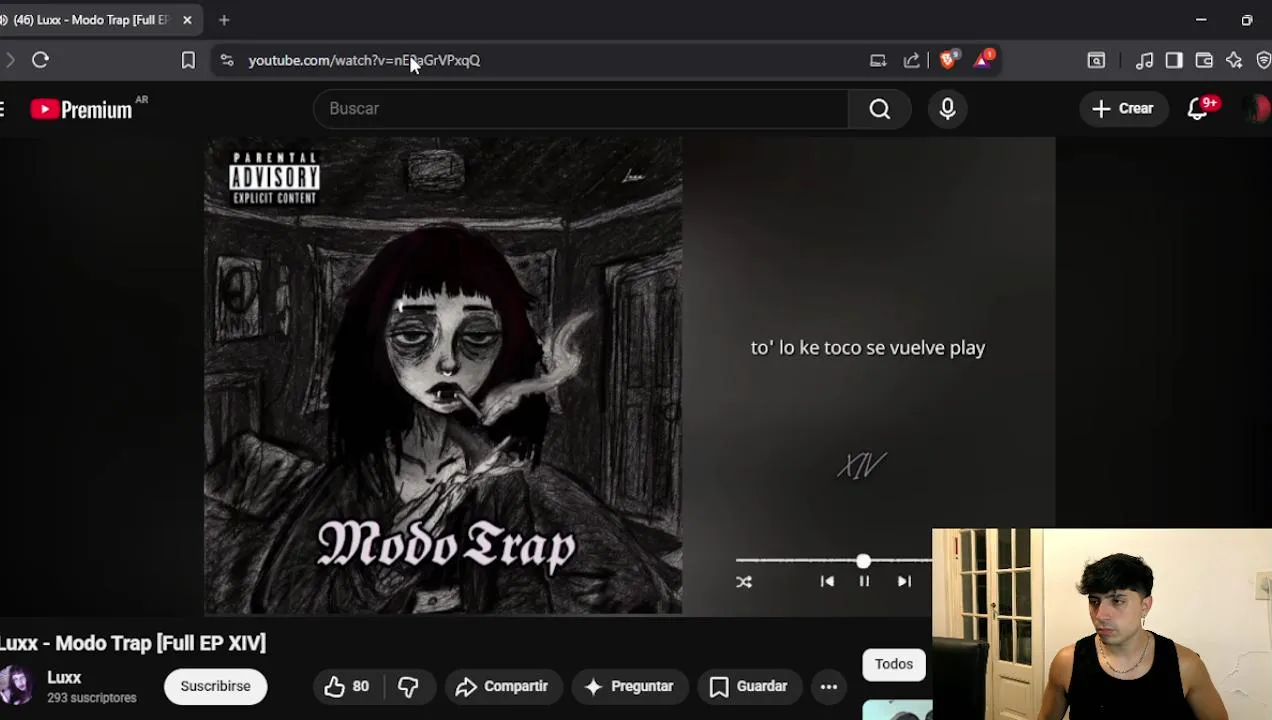The height and width of the screenshot is (720, 1272).
Task: Click the Compartir share button
Action: 502,686
